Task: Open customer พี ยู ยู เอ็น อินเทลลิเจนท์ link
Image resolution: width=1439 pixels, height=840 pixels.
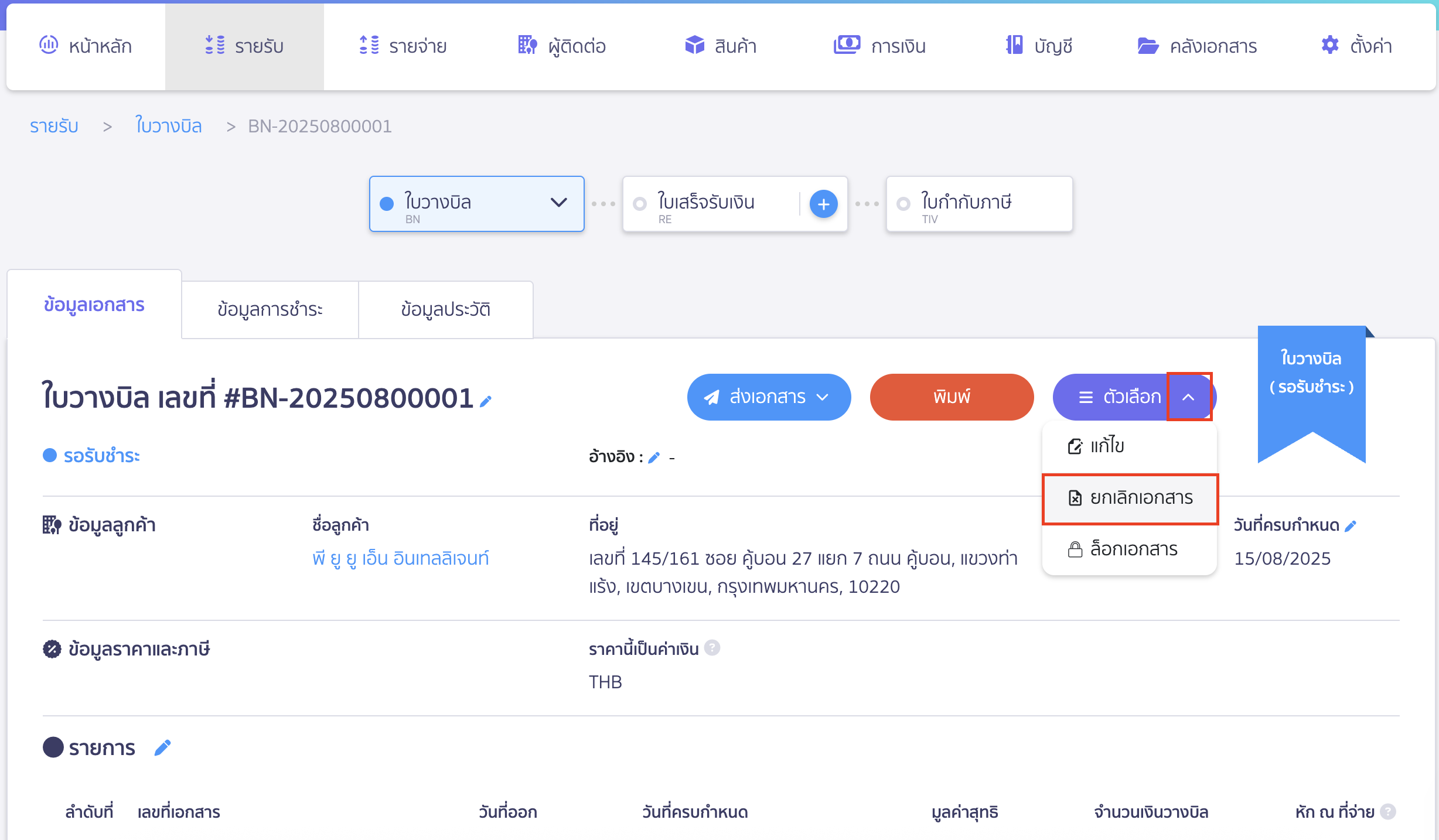Action: [x=401, y=559]
